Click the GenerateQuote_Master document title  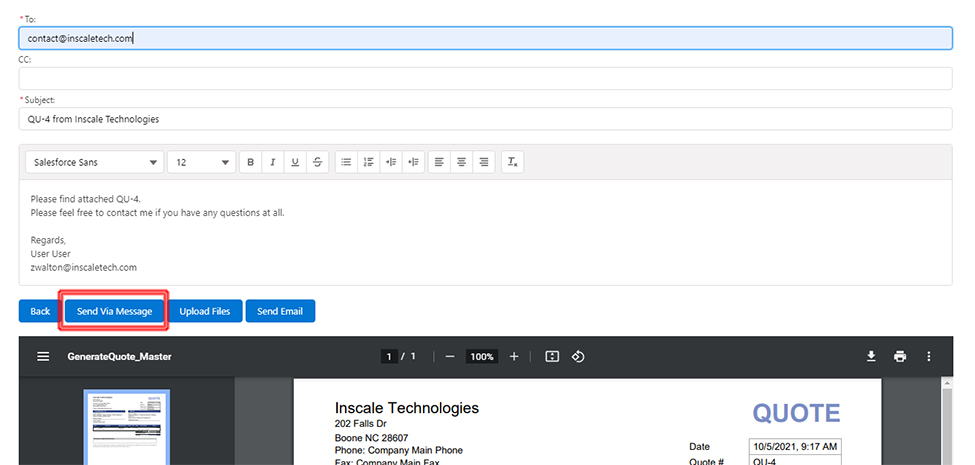coord(119,356)
